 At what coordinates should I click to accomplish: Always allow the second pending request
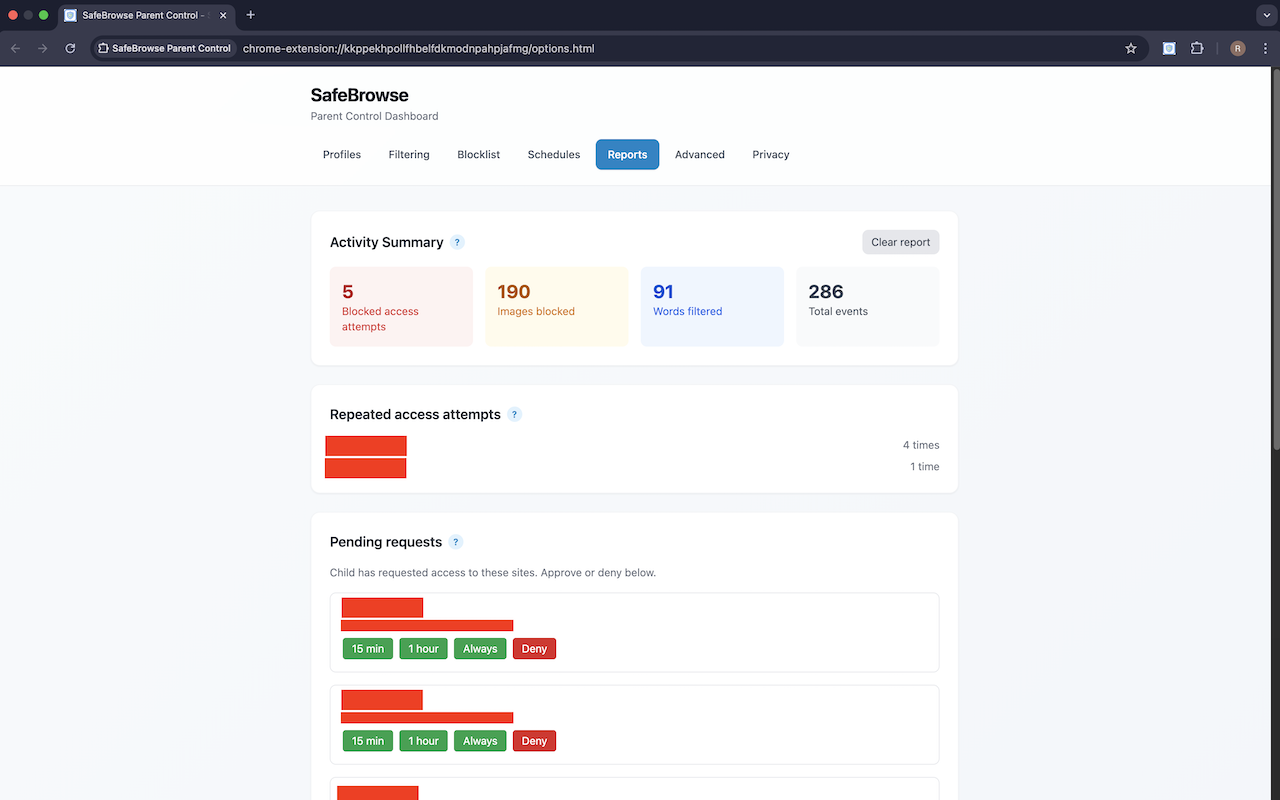(480, 741)
